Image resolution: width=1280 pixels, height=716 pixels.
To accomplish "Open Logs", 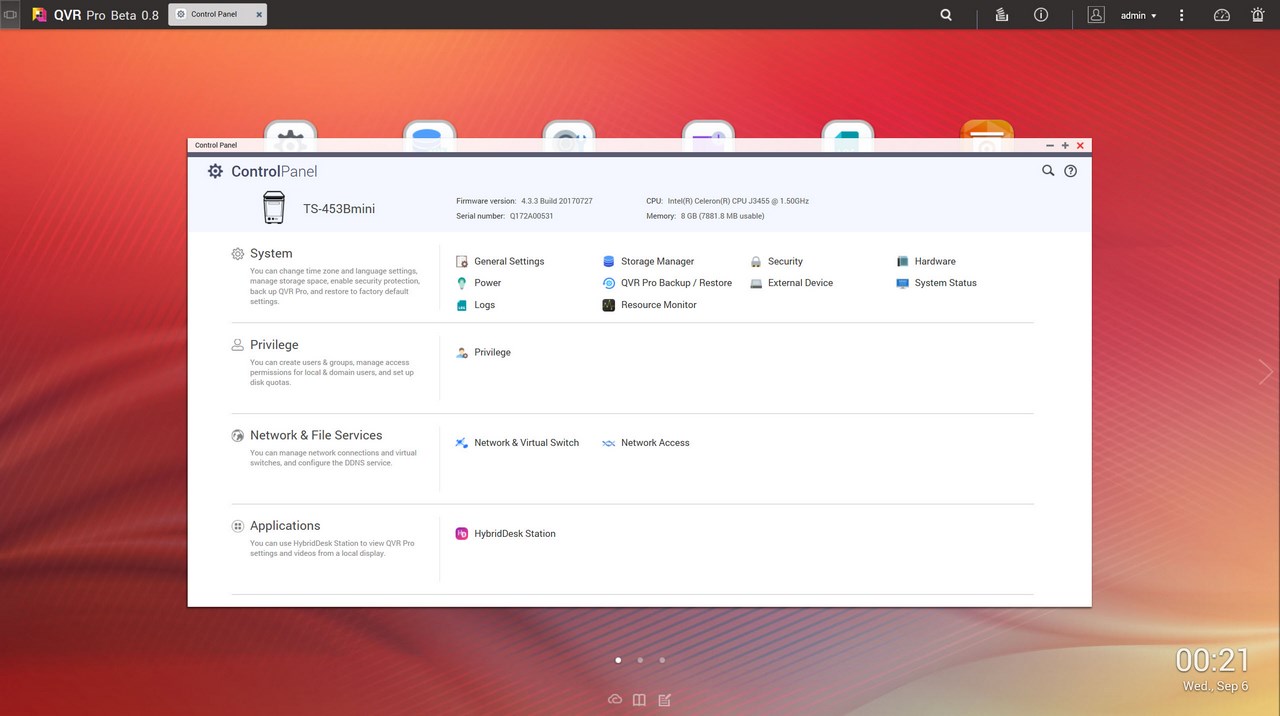I will tap(475, 305).
